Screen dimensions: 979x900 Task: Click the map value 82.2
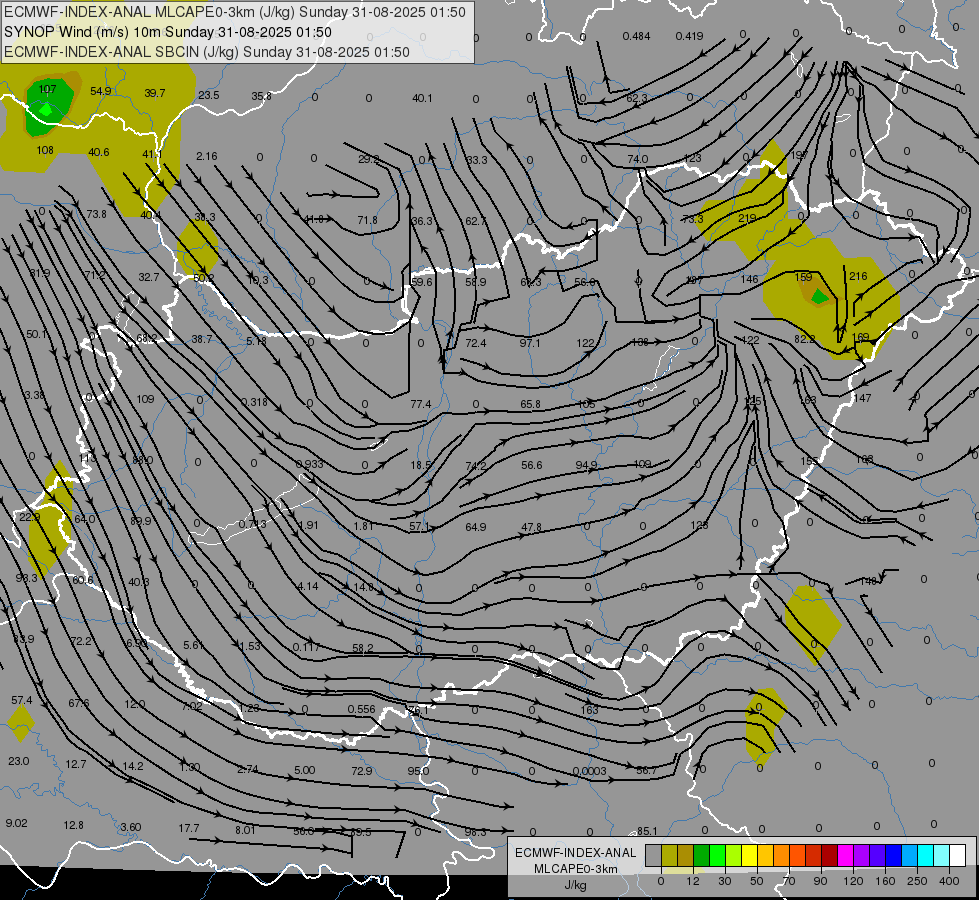click(x=804, y=339)
